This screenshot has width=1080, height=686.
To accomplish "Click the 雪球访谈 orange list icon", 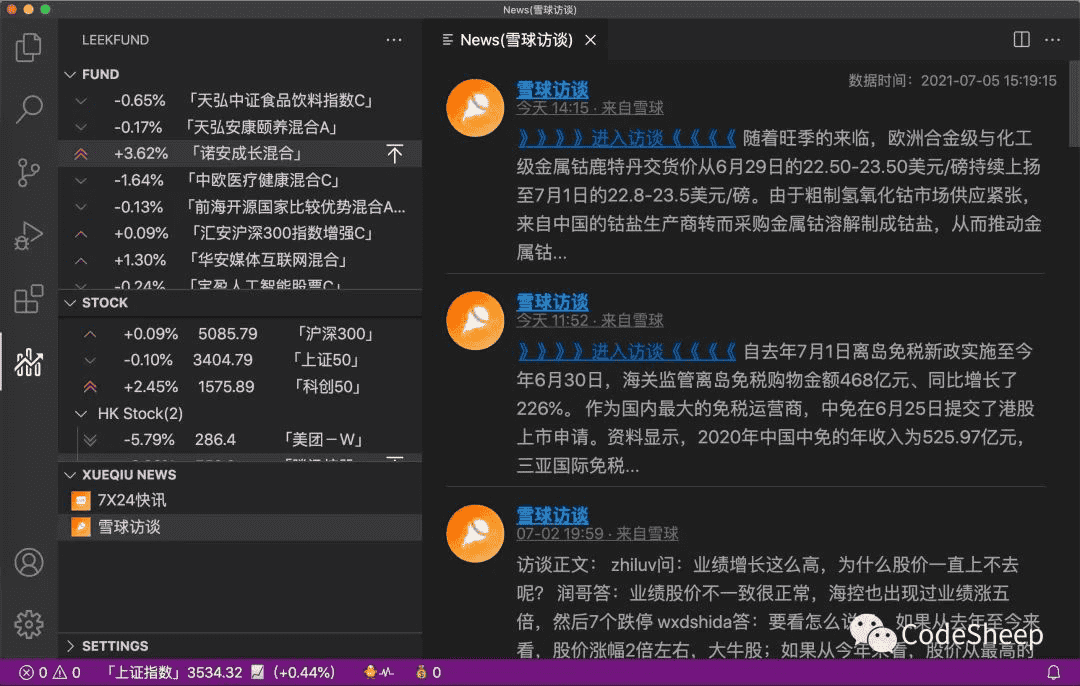I will tap(81, 527).
